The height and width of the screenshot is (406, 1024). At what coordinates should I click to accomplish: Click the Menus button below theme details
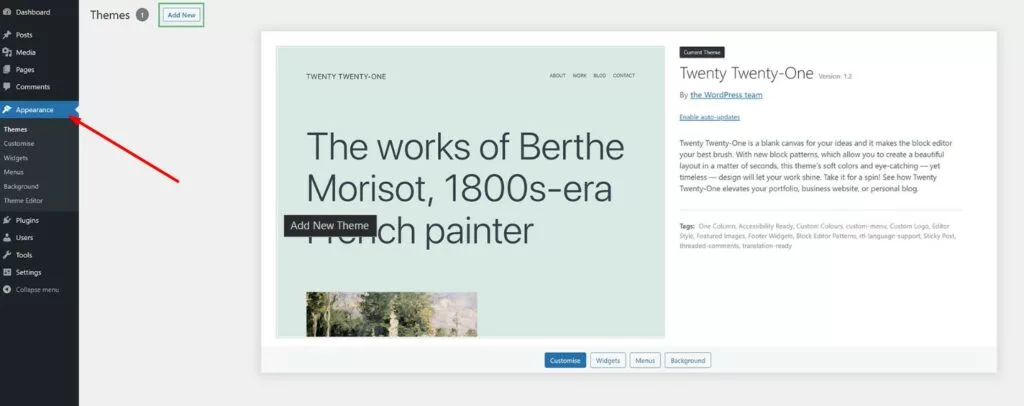(x=645, y=360)
